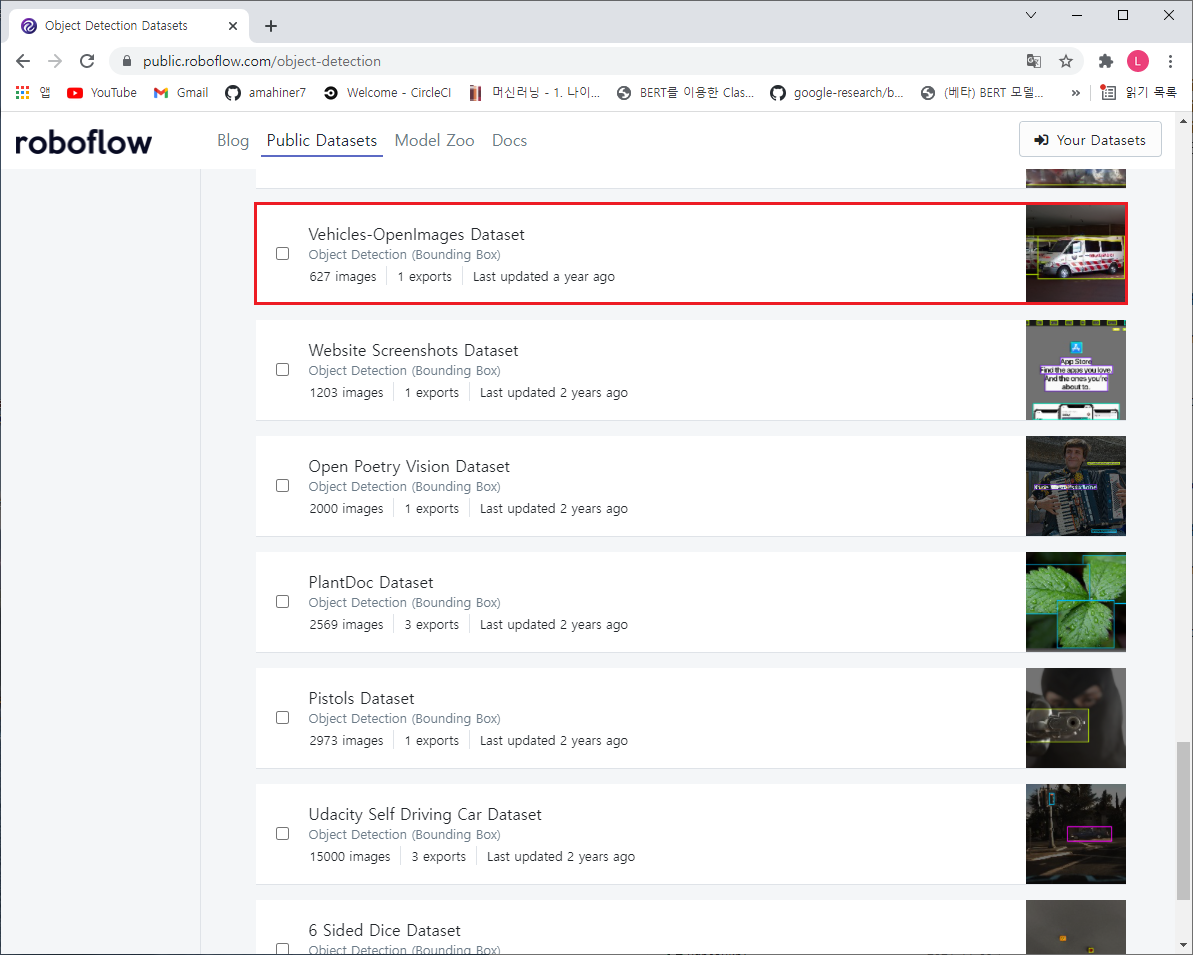Image resolution: width=1193 pixels, height=955 pixels.
Task: Open the Apps grid bookmark
Action: (32, 92)
